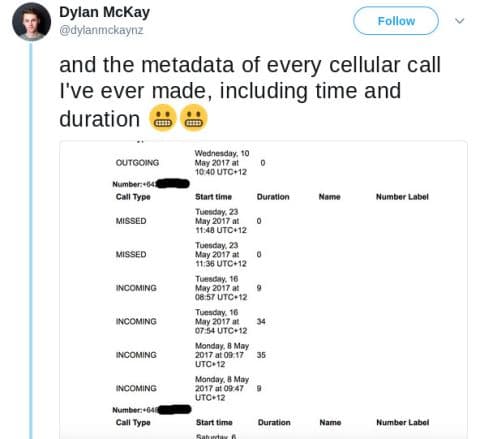Click the blue thread line below the avatar
This screenshot has height=439, width=480.
point(31,241)
